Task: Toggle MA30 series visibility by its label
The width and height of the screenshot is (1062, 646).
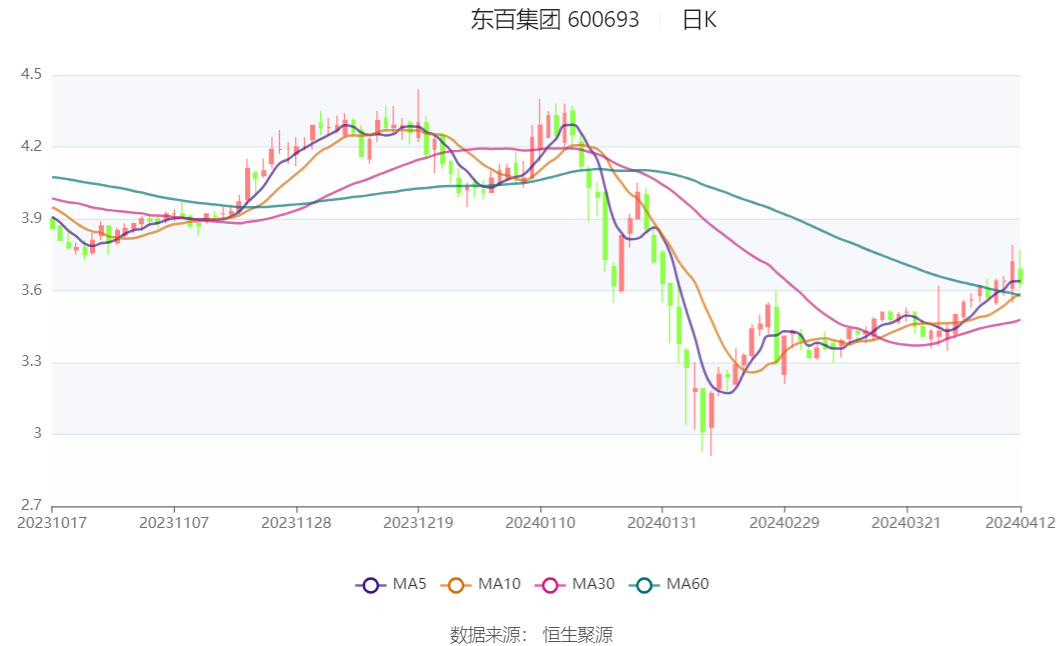Action: point(593,584)
